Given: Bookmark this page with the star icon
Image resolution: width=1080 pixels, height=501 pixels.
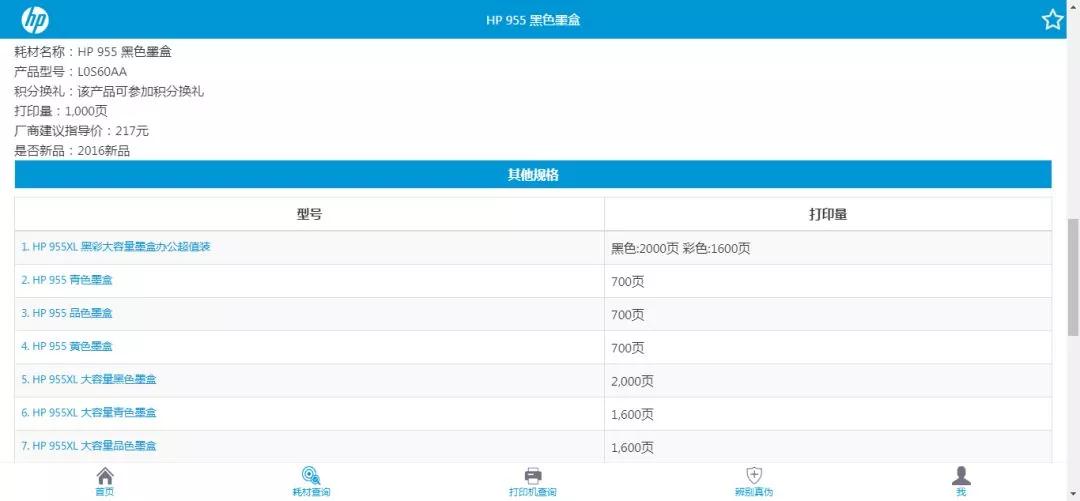Looking at the screenshot, I should [1052, 20].
